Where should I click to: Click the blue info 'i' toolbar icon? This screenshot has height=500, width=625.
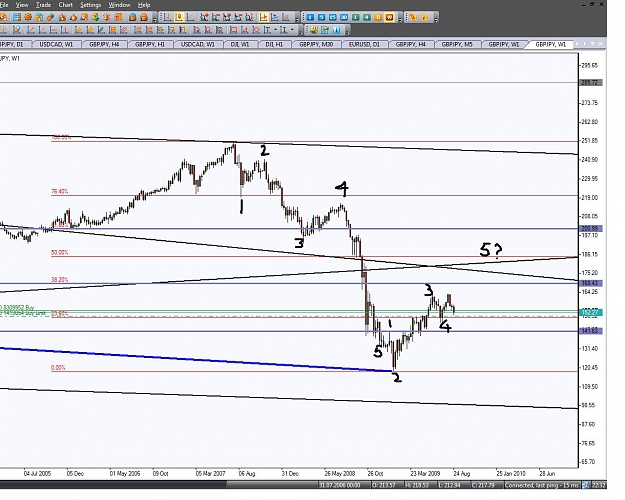(x=336, y=30)
